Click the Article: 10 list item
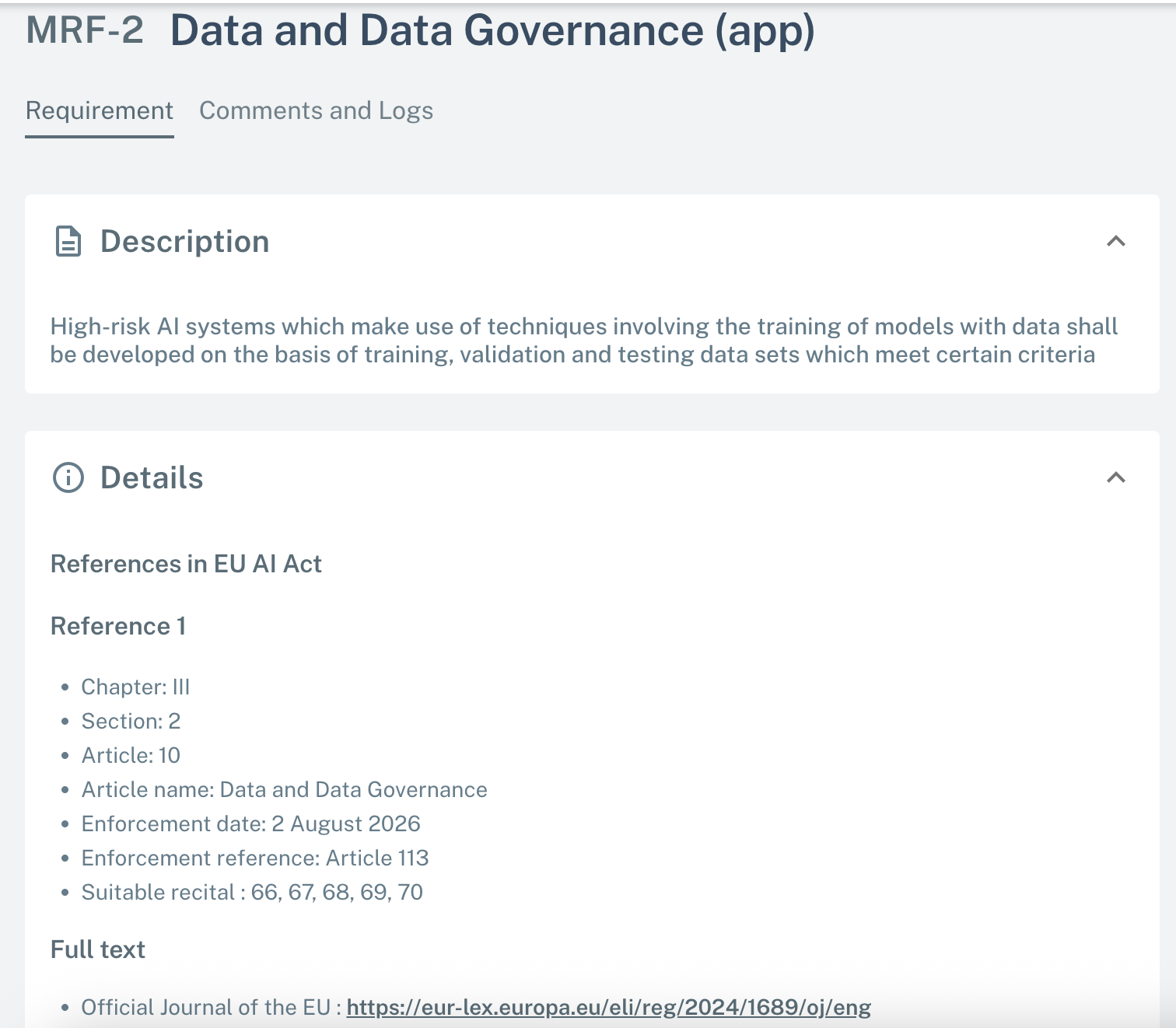This screenshot has height=1028, width=1176. pos(131,755)
